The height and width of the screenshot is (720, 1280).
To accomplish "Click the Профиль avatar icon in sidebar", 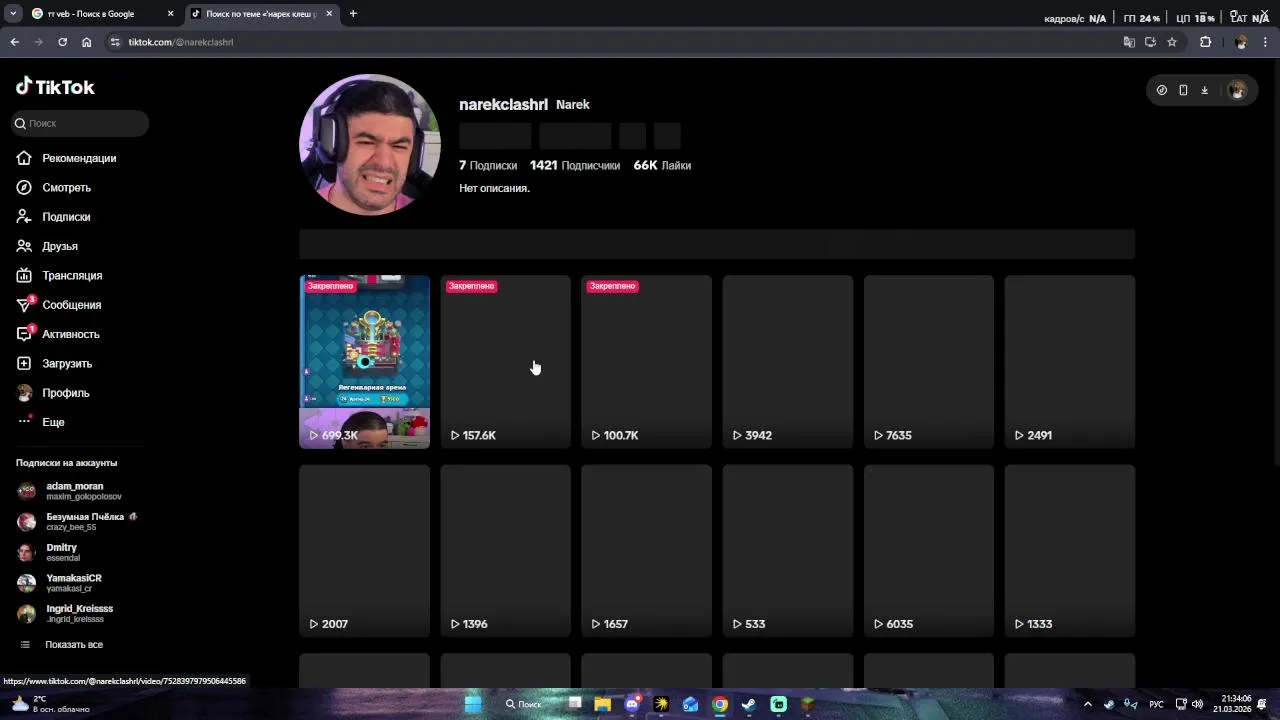I will [24, 393].
